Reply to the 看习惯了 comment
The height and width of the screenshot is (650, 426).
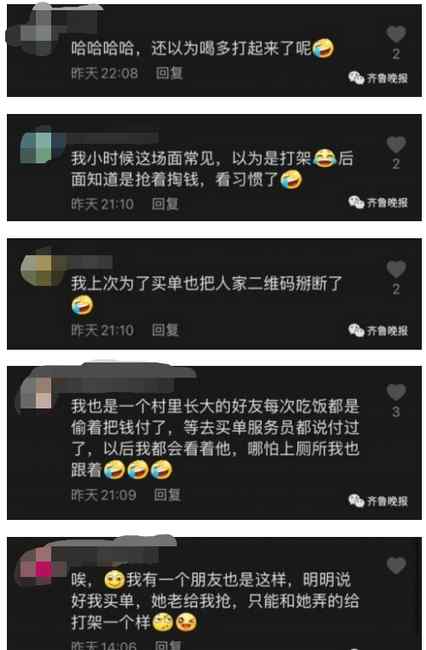[x=165, y=204]
